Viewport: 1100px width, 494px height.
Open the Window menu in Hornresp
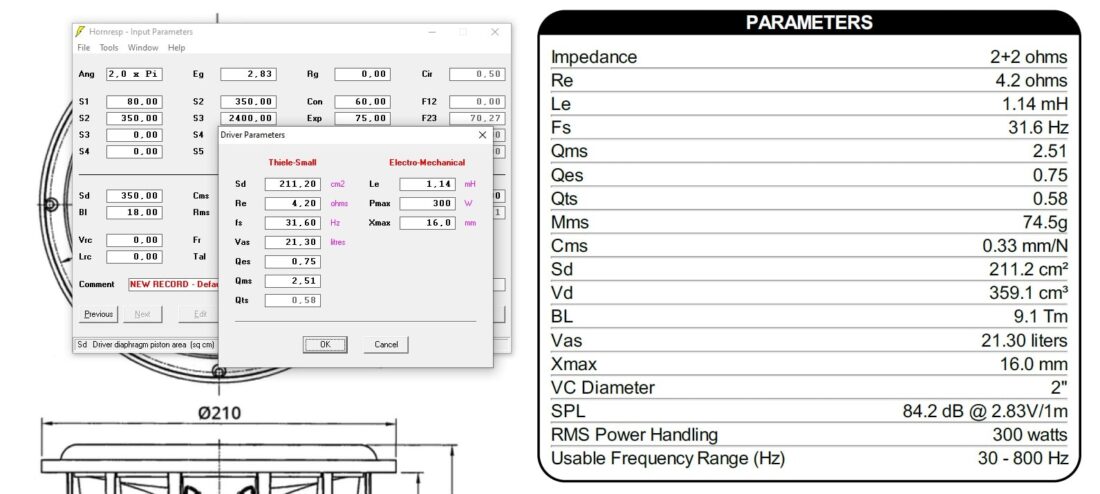point(143,48)
